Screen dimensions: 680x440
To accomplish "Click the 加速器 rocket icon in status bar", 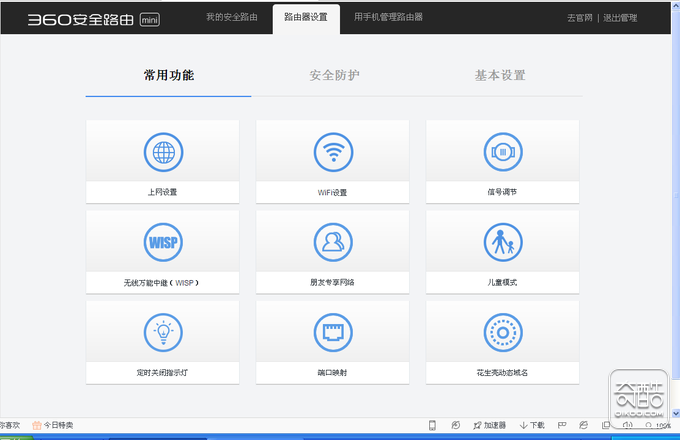I will [x=477, y=425].
